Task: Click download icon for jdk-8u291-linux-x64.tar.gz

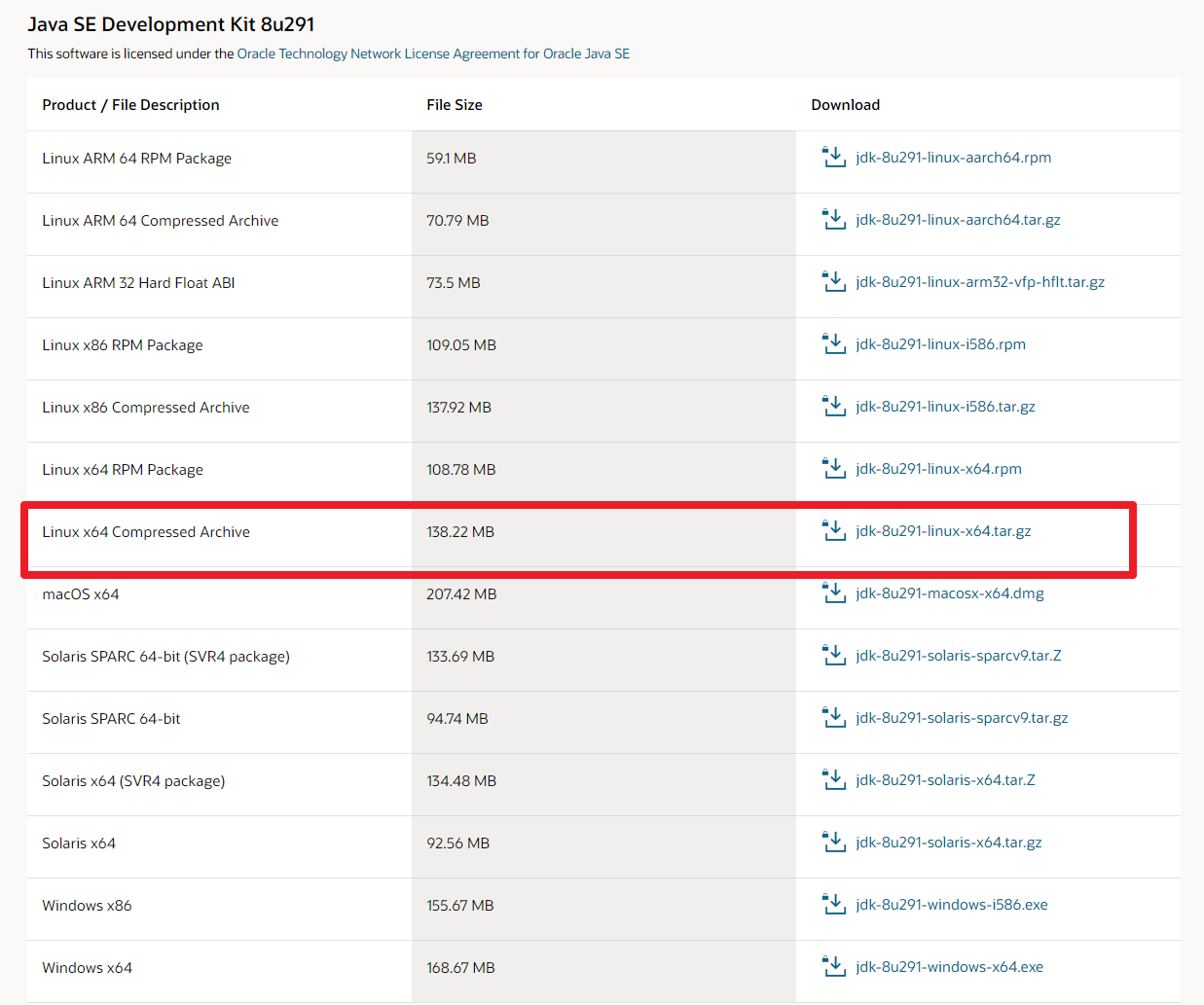Action: 834,530
